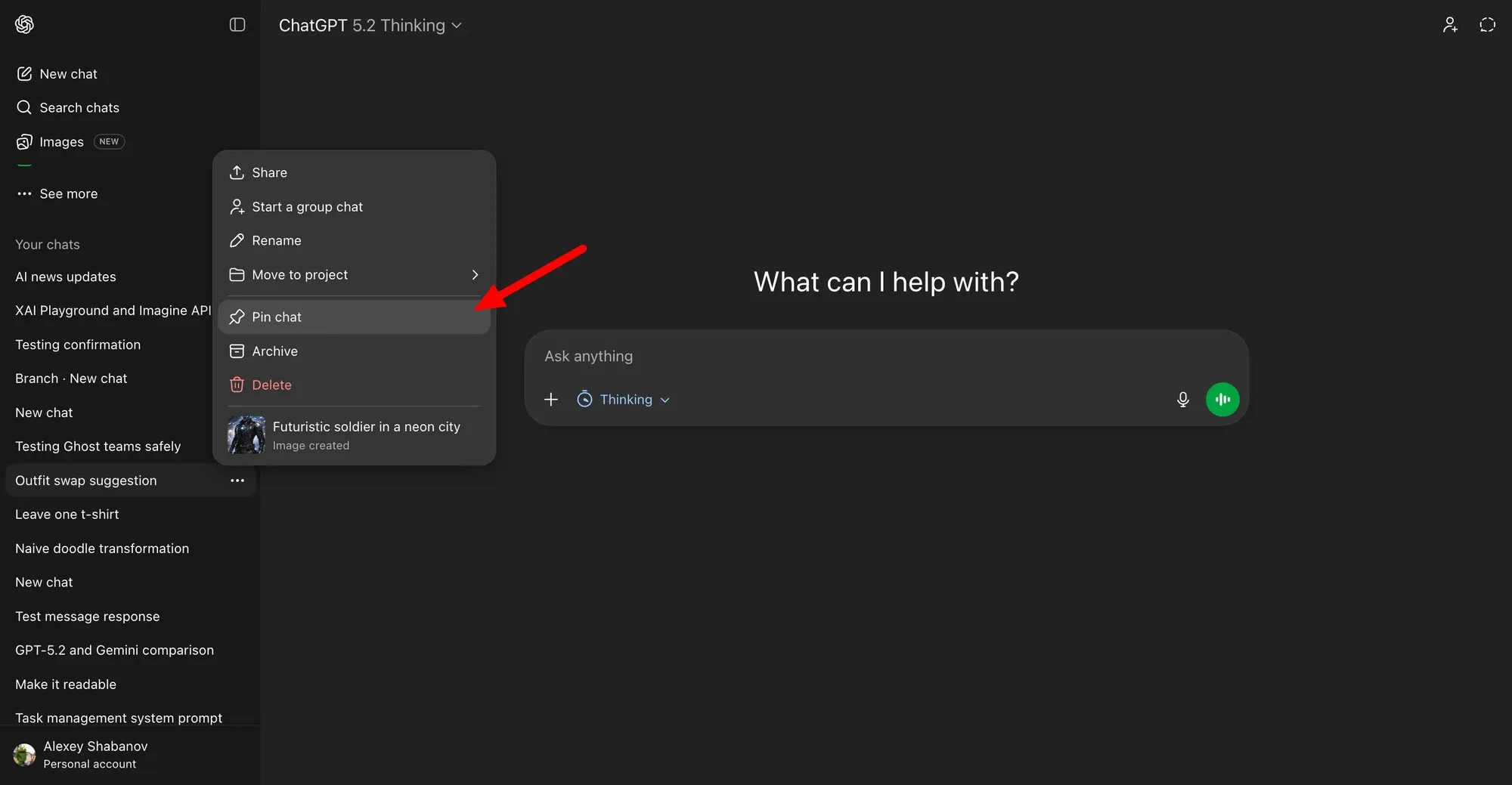Image resolution: width=1512 pixels, height=785 pixels.
Task: Open Futuristic soldier in a neon city entry
Action: (x=354, y=435)
